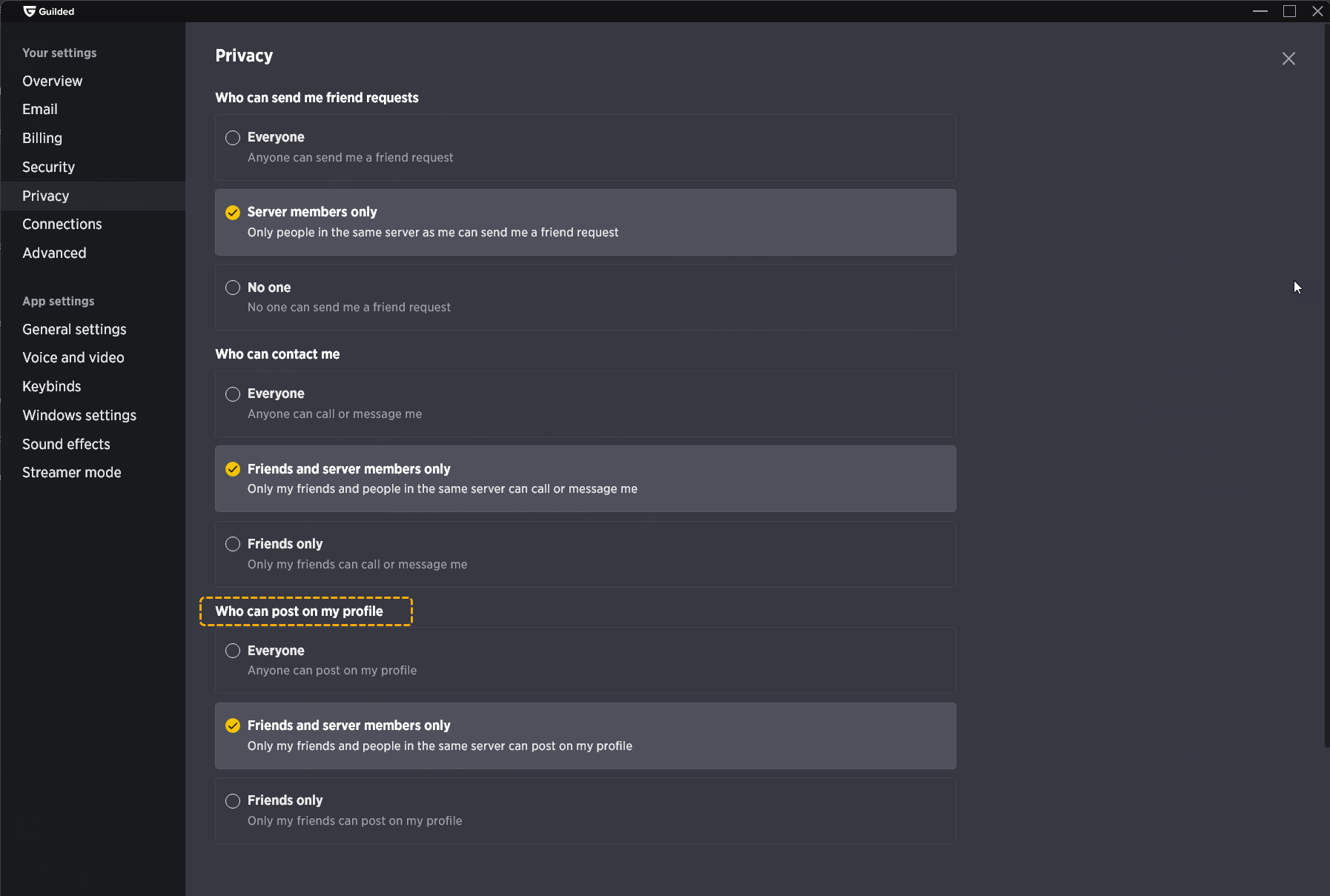The height and width of the screenshot is (896, 1330).
Task: Go to Voice and video settings
Action: tap(93, 357)
